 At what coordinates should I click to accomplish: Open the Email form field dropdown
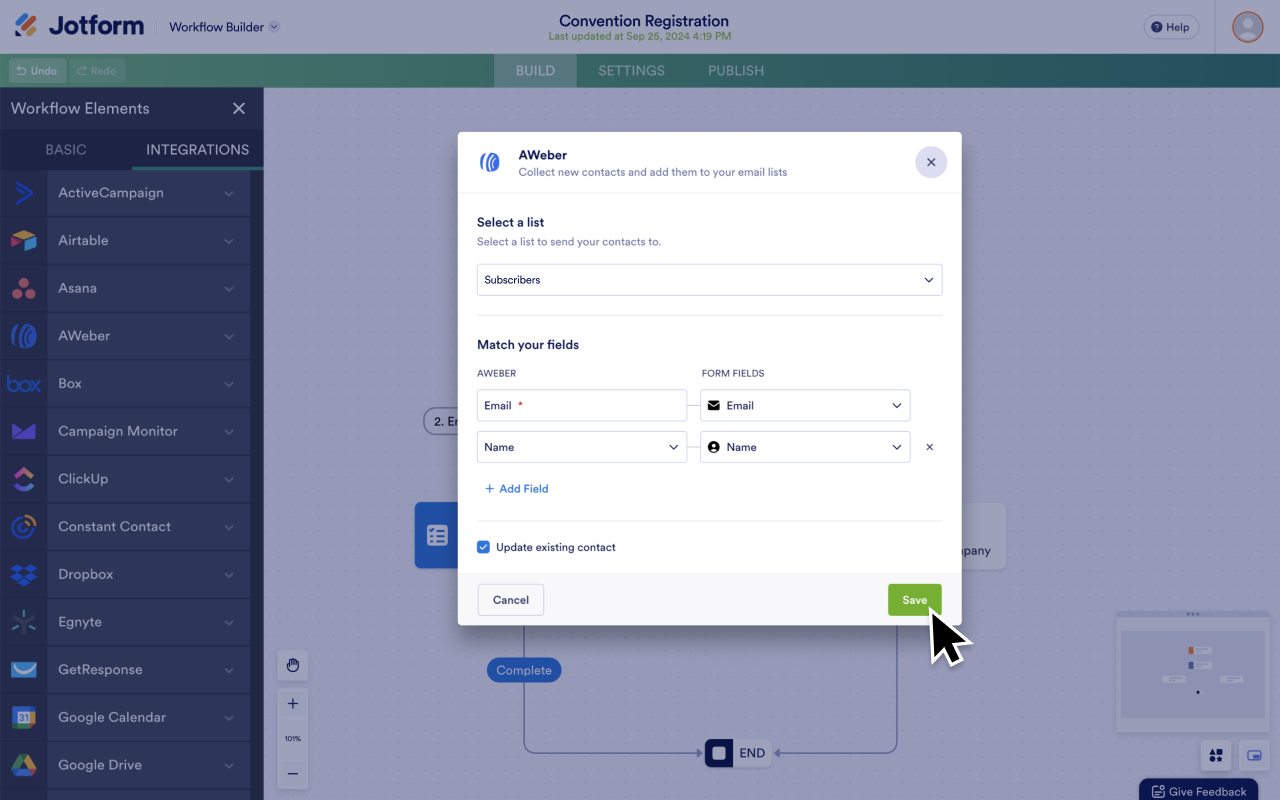[805, 405]
